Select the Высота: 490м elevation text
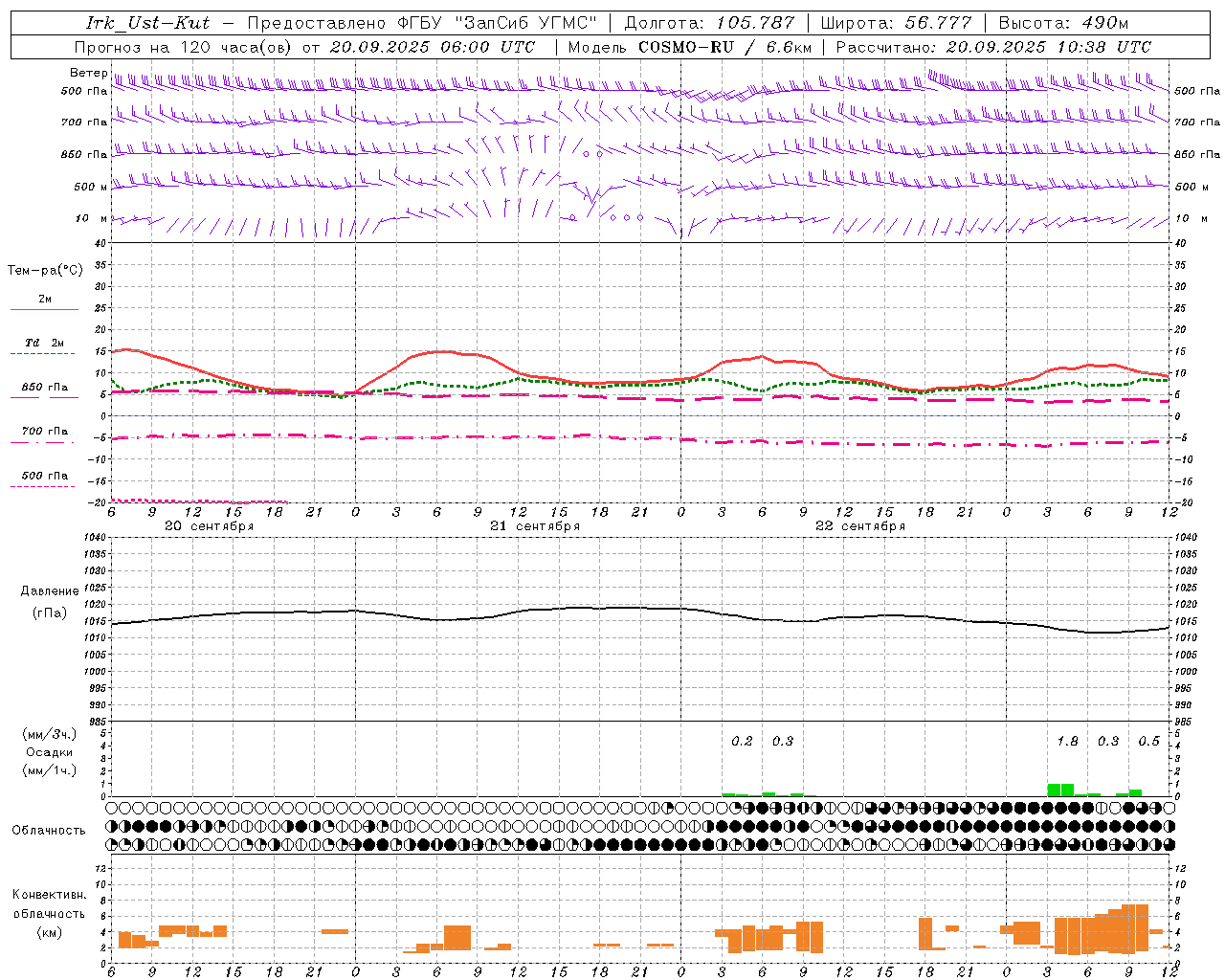This screenshot has width=1225, height=980. pyautogui.click(x=1063, y=23)
